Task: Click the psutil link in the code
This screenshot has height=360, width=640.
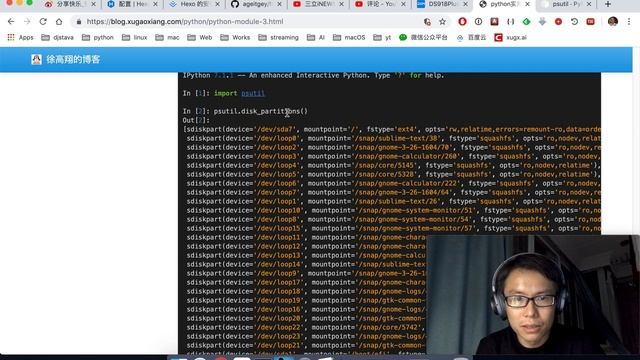Action: 253,93
